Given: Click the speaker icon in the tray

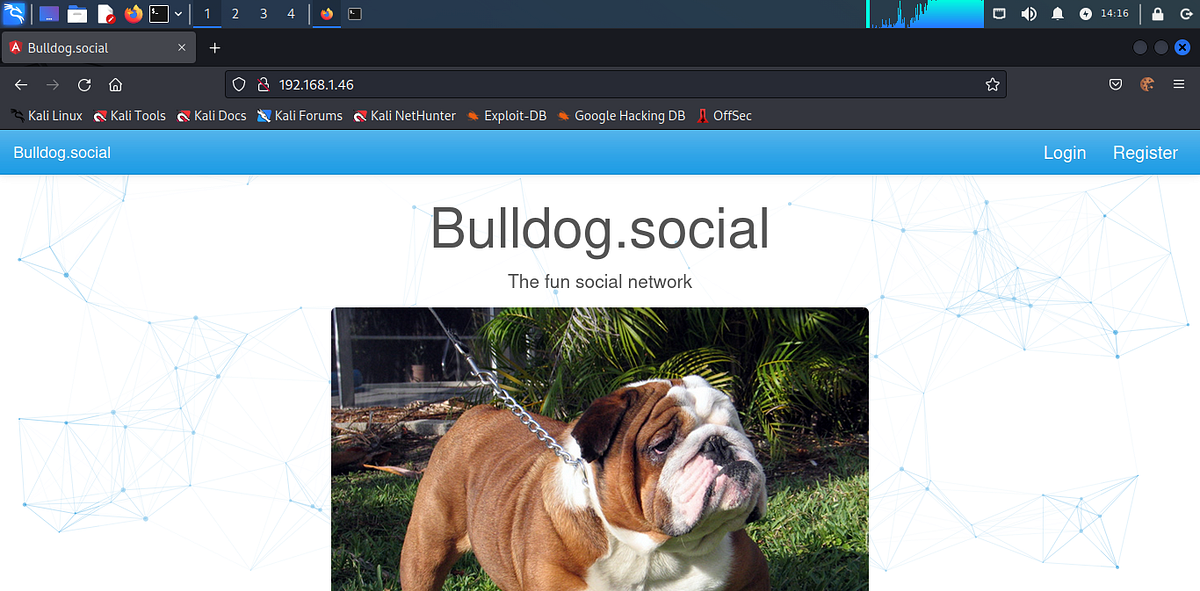Looking at the screenshot, I should click(x=1029, y=13).
